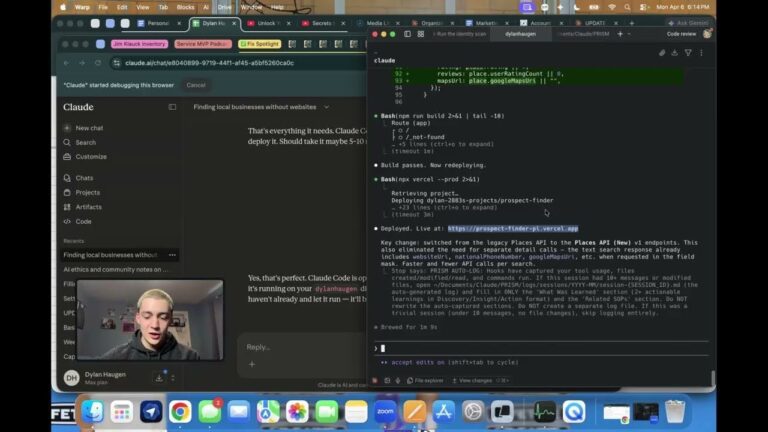Click the filter icon in Warp block
Image resolution: width=768 pixels, height=432 pixels.
pyautogui.click(x=688, y=52)
